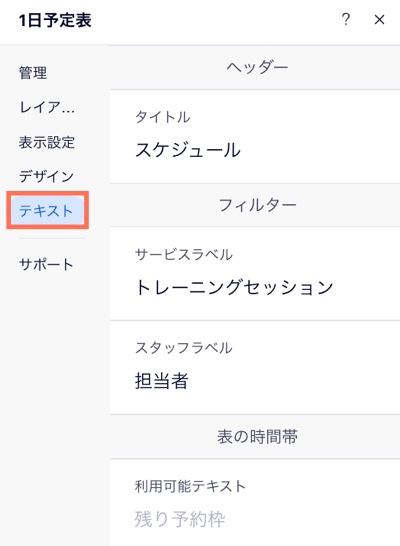Go to the デザイン tab

coord(46,176)
